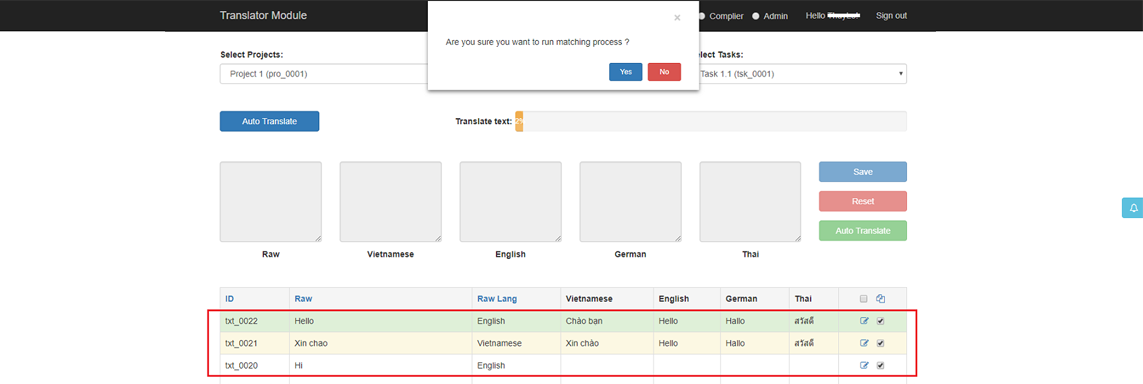Uncheck the txt_0020 row checkbox

pyautogui.click(x=880, y=365)
